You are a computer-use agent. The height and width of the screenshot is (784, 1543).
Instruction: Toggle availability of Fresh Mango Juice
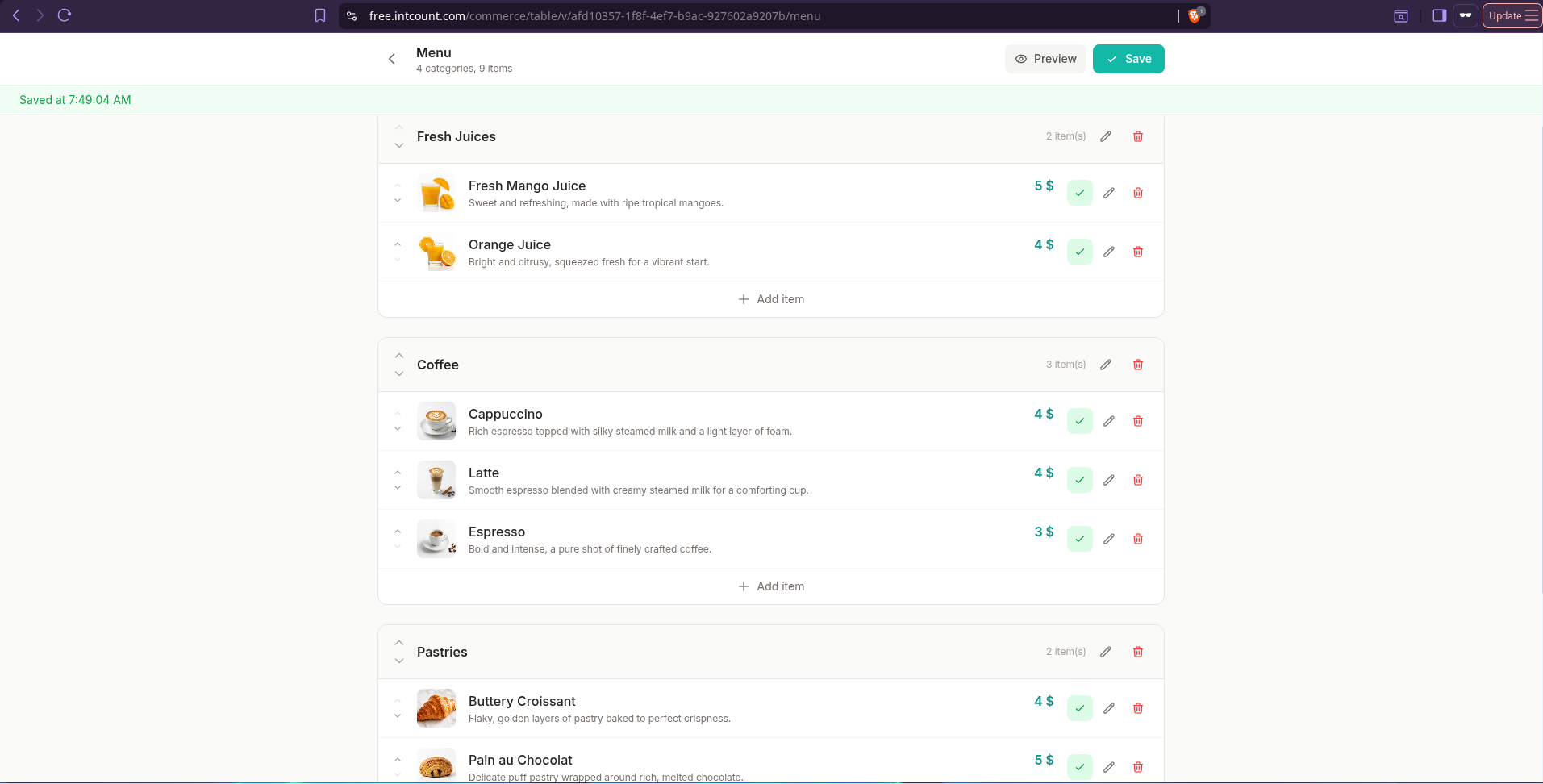tap(1080, 193)
